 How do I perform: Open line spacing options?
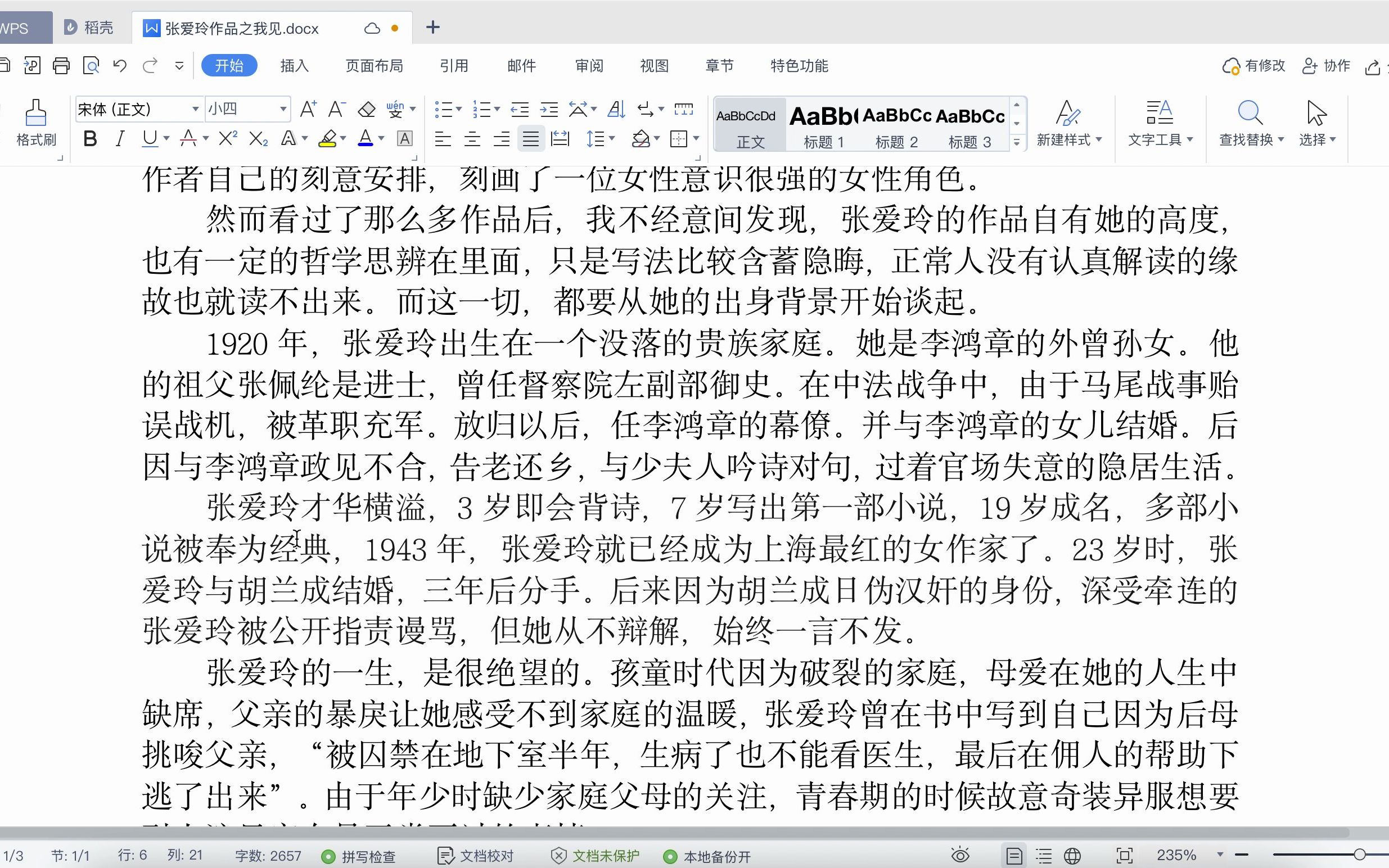pyautogui.click(x=596, y=139)
